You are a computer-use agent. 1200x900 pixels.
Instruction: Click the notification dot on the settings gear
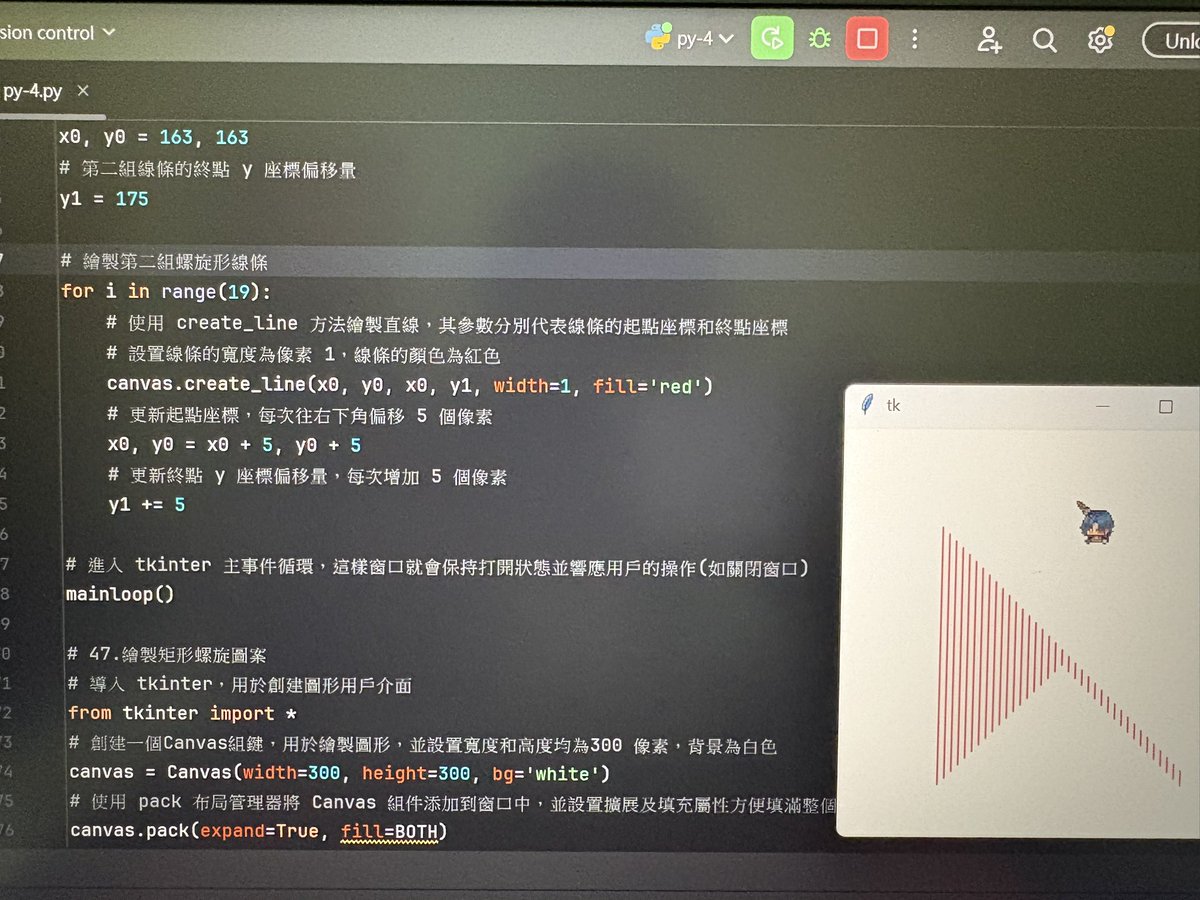[x=1111, y=29]
